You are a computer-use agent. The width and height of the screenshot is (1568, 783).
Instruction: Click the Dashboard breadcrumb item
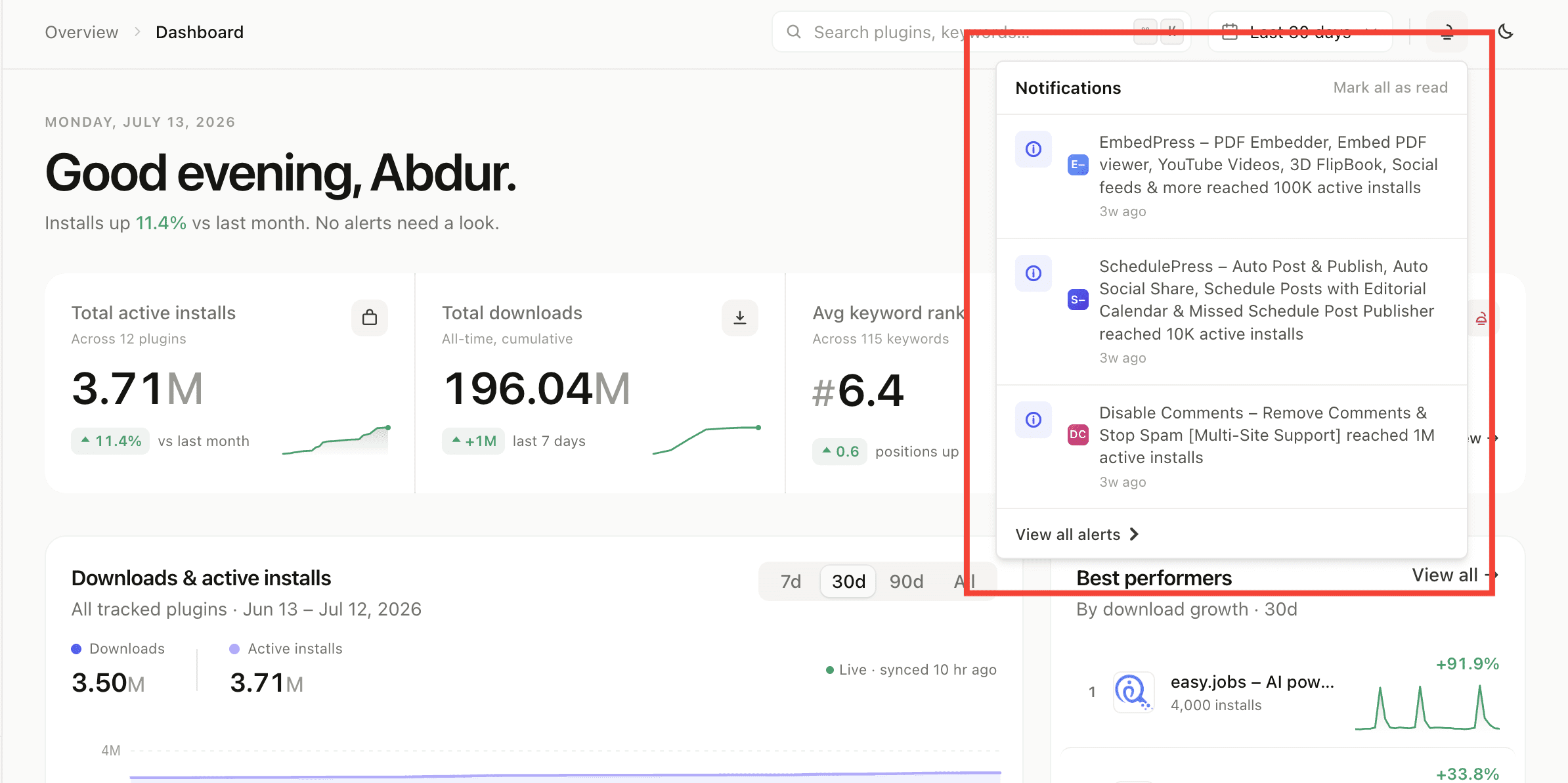tap(200, 32)
